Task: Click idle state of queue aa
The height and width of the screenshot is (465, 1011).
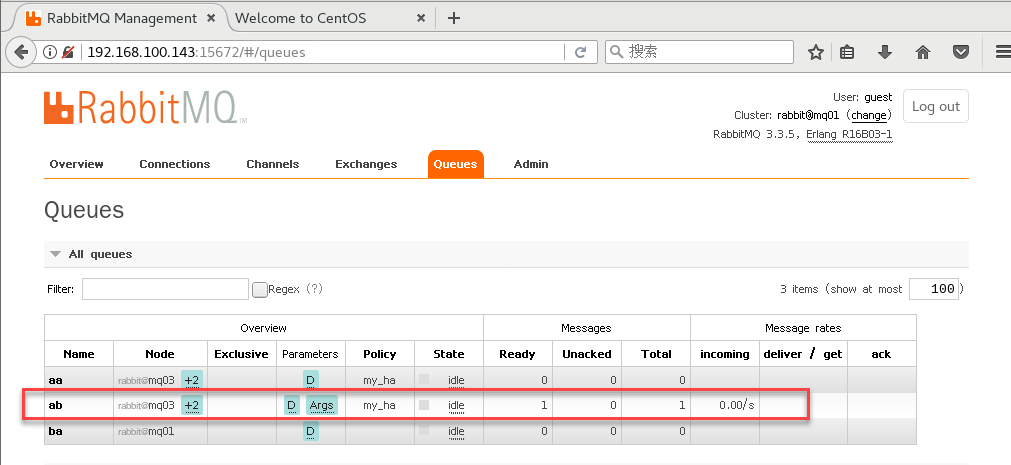Action: click(456, 381)
